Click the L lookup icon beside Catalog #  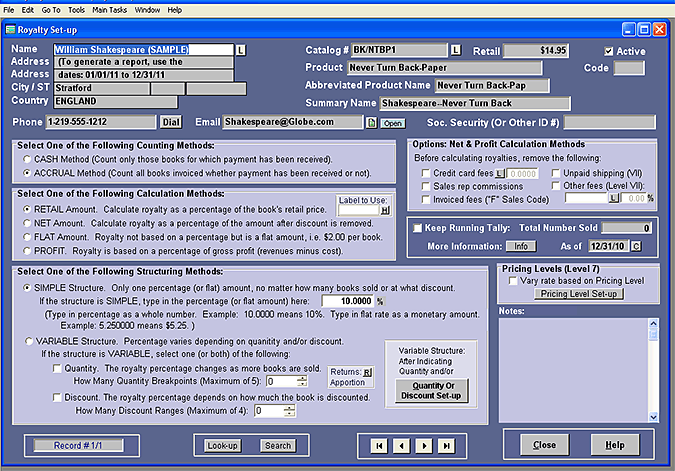click(x=456, y=48)
